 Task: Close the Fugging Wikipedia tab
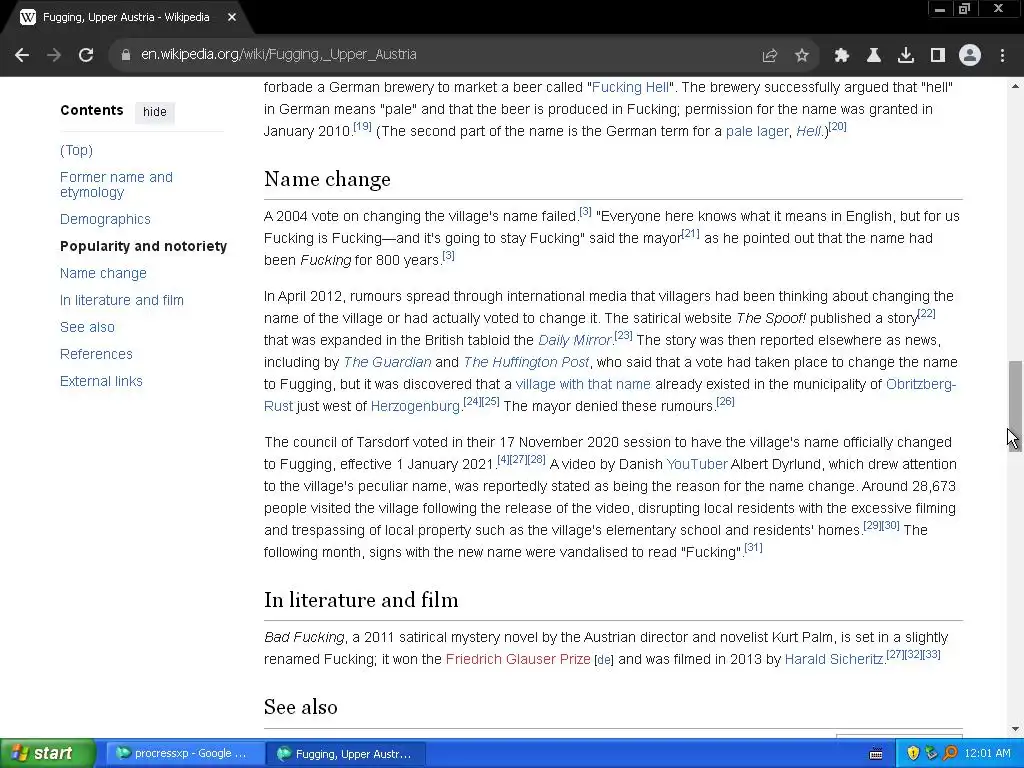[x=232, y=18]
